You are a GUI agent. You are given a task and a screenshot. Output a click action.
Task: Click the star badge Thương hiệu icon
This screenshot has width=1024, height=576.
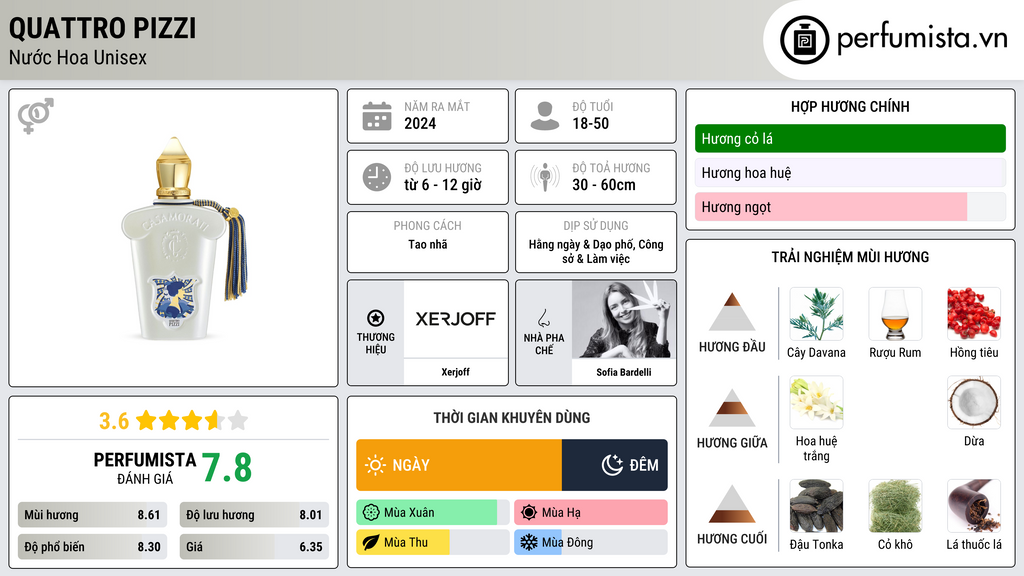click(376, 318)
